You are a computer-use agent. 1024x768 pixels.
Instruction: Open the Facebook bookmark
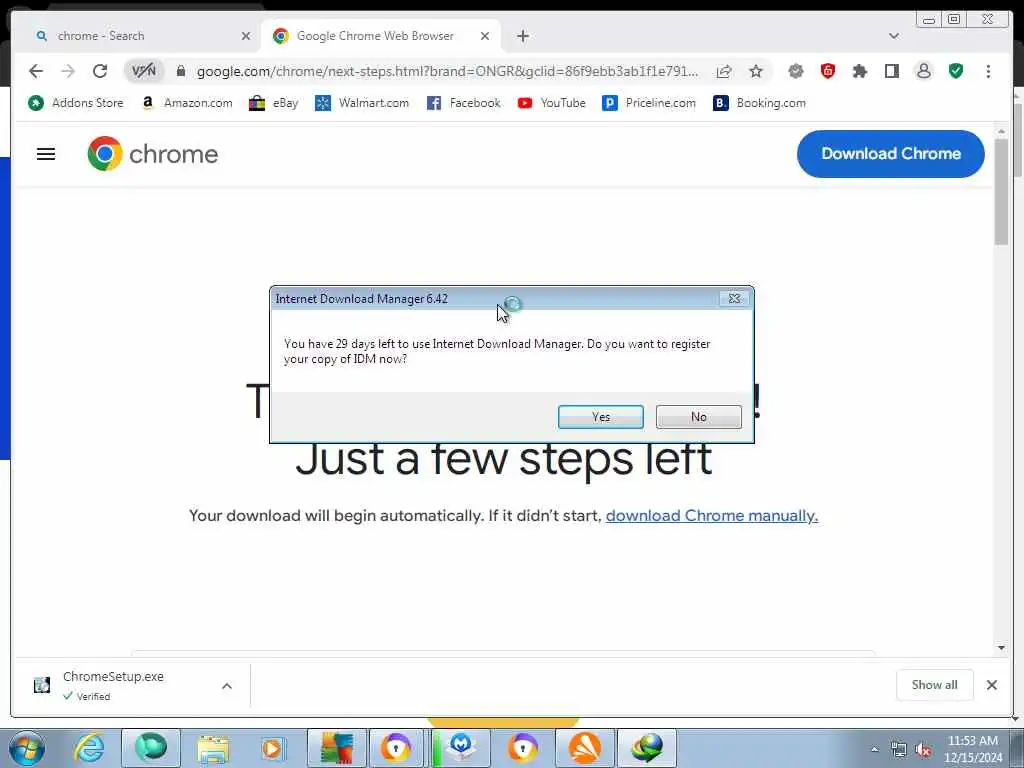pyautogui.click(x=463, y=103)
